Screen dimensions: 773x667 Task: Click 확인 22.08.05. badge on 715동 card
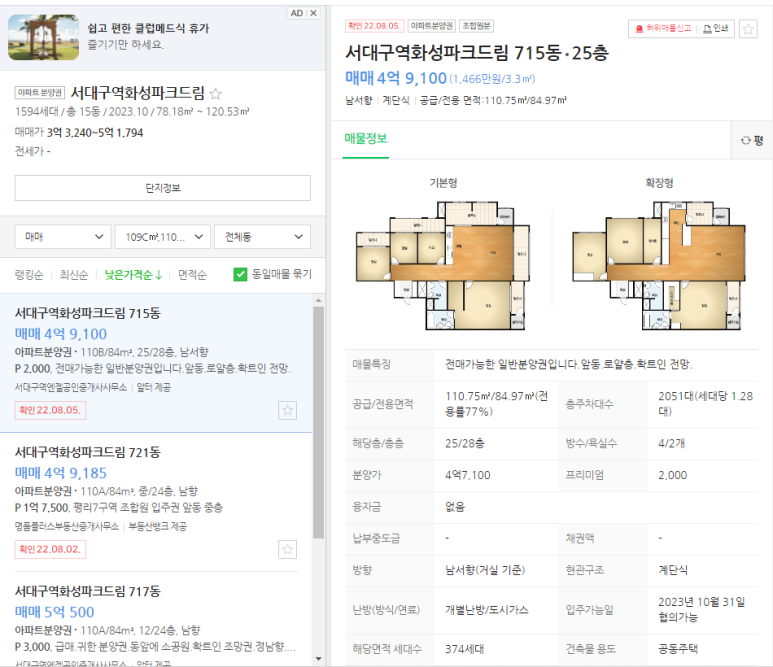tap(50, 410)
